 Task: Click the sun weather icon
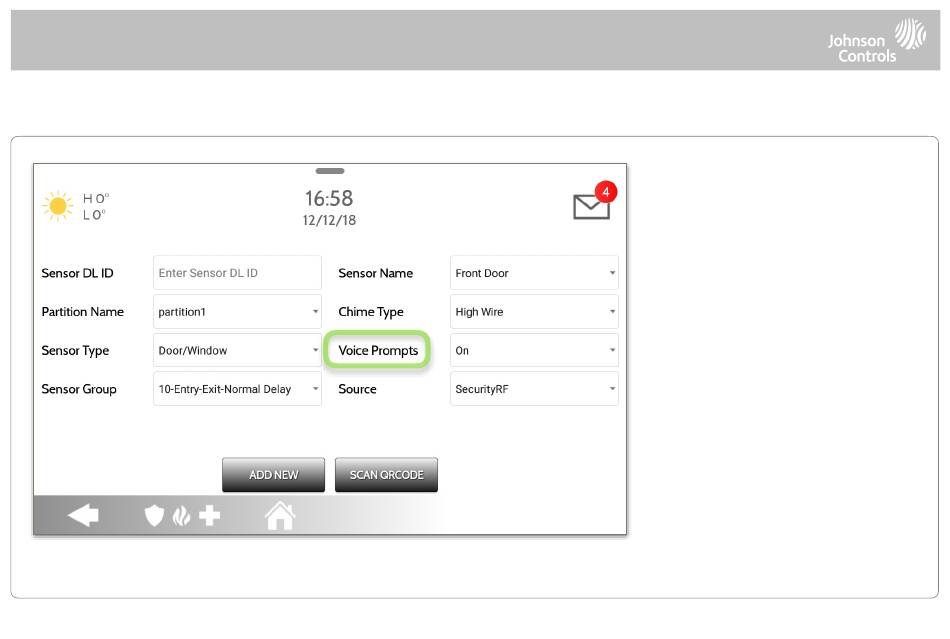click(x=58, y=206)
